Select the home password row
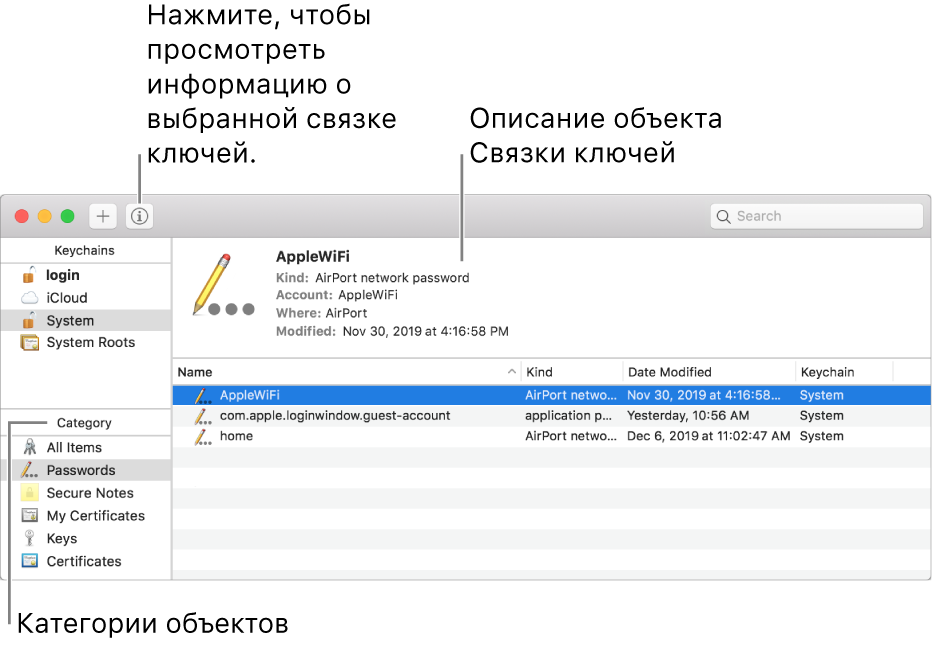 (x=552, y=436)
